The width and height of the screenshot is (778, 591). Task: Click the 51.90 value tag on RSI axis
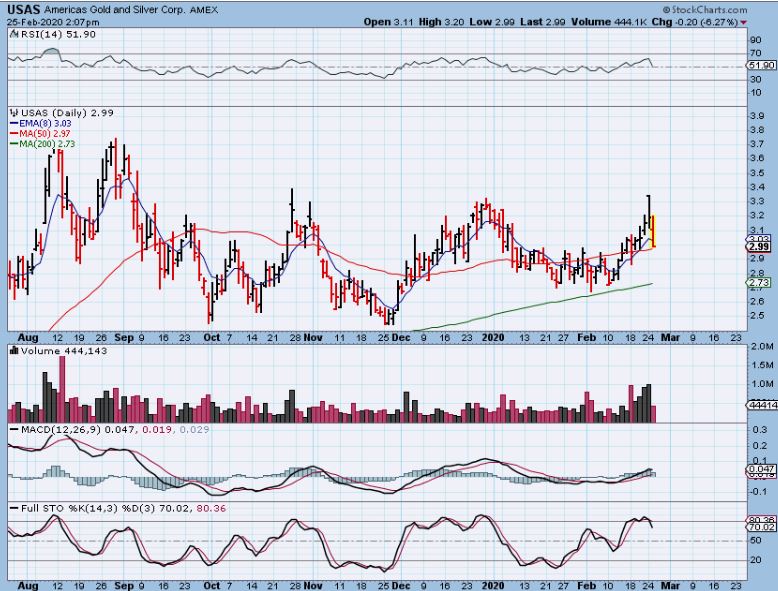click(762, 66)
